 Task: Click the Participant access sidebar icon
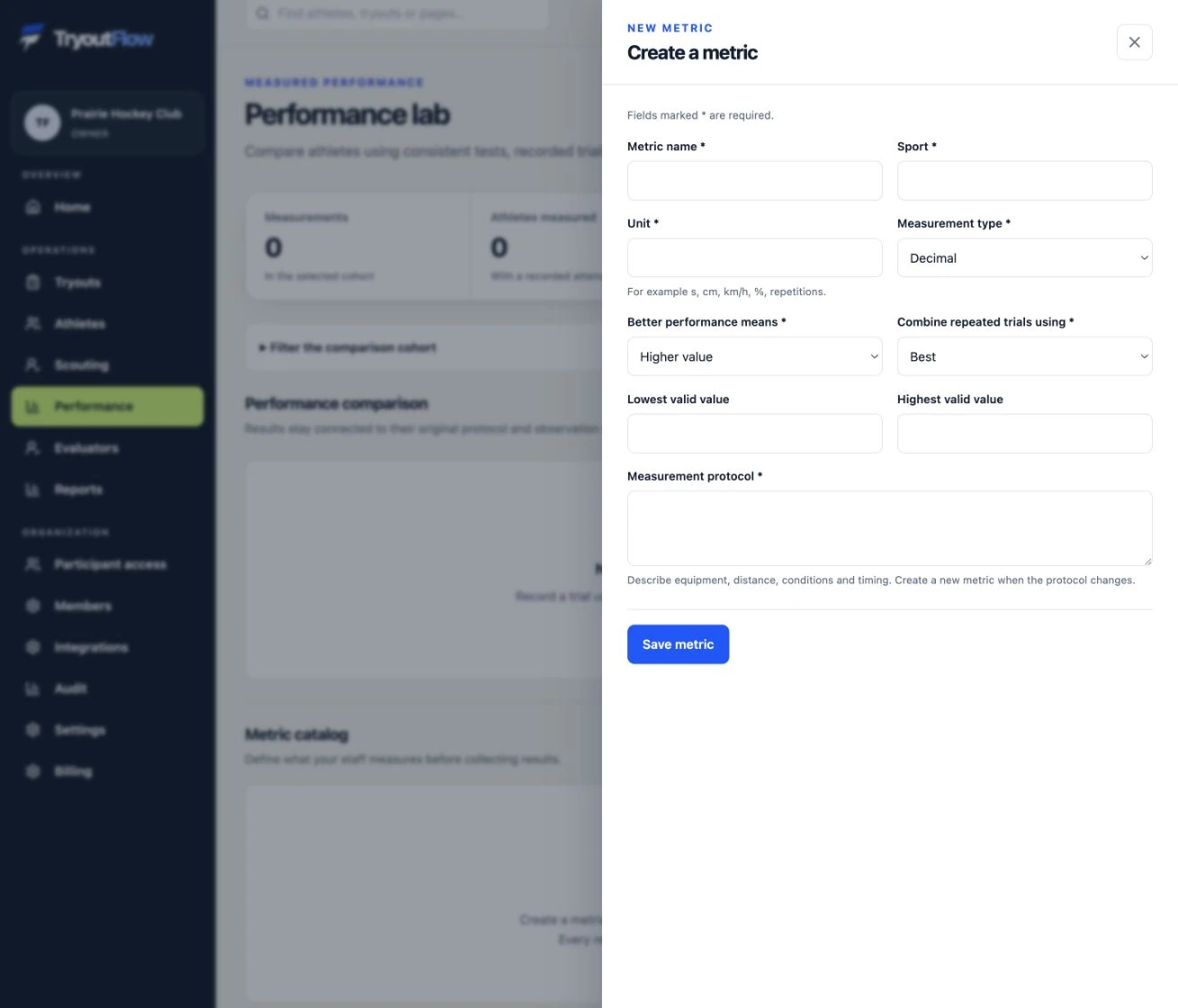[x=33, y=564]
